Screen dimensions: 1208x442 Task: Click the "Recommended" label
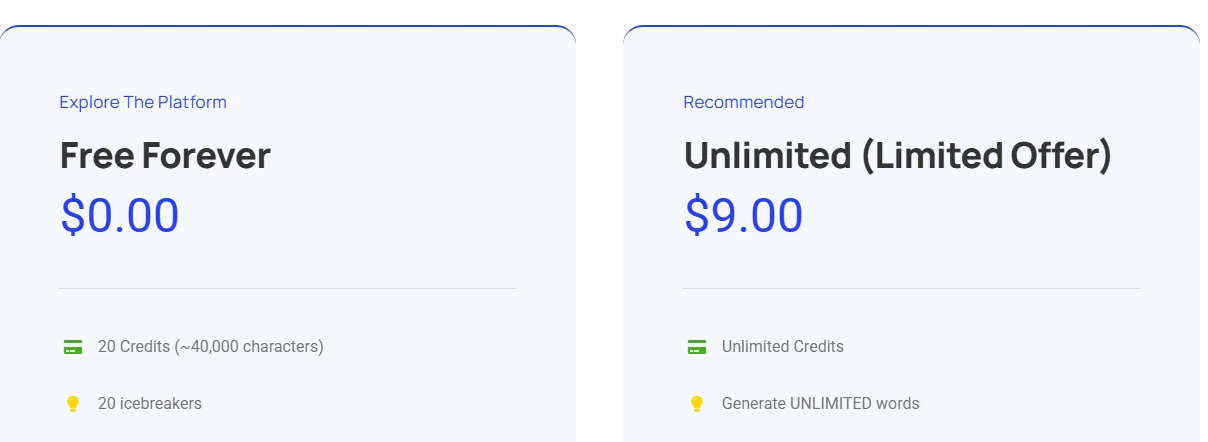pos(743,102)
